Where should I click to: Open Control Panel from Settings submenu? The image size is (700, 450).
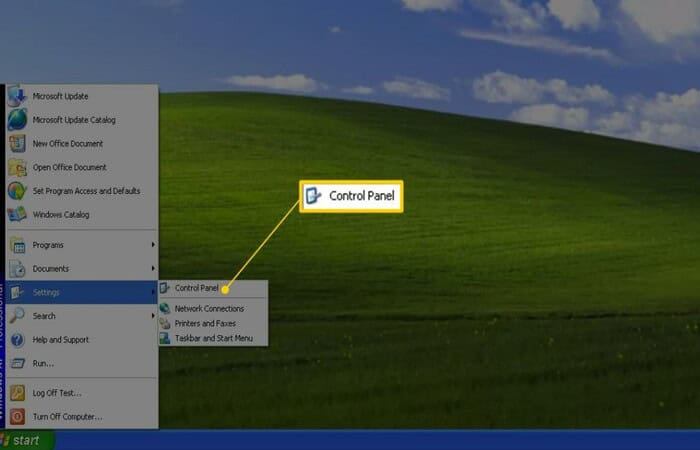coord(213,288)
